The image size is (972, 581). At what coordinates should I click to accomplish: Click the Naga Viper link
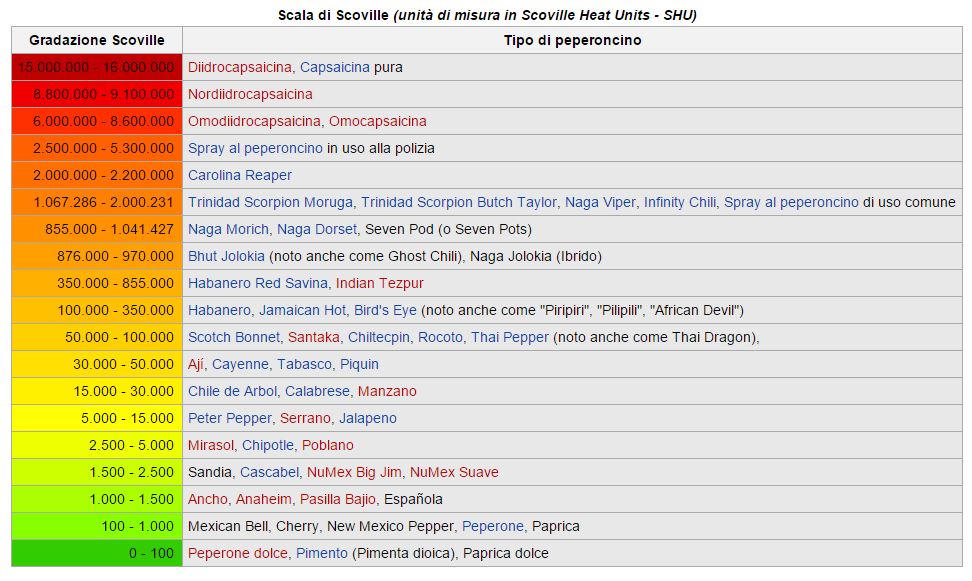point(600,202)
